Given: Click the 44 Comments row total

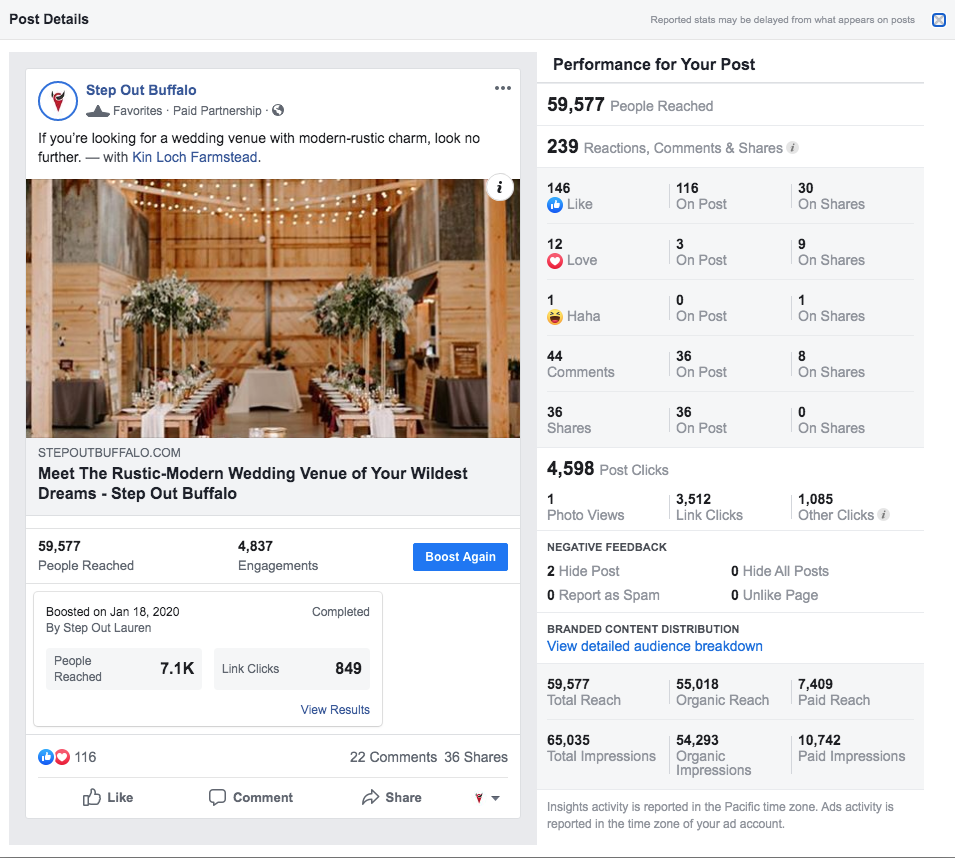Looking at the screenshot, I should tap(580, 364).
